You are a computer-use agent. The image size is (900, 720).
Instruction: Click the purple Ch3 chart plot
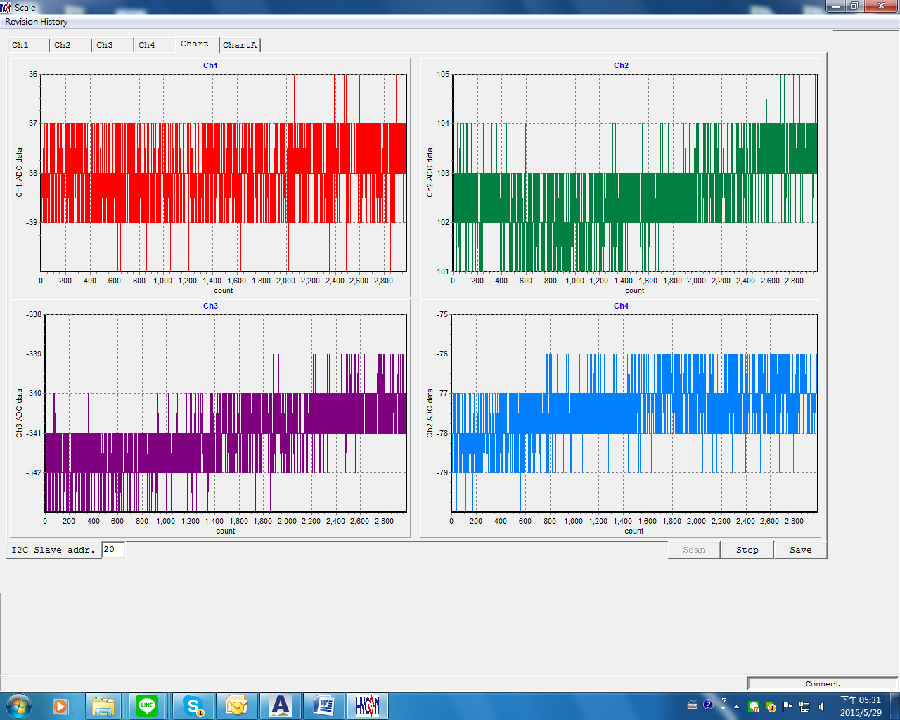coord(225,413)
